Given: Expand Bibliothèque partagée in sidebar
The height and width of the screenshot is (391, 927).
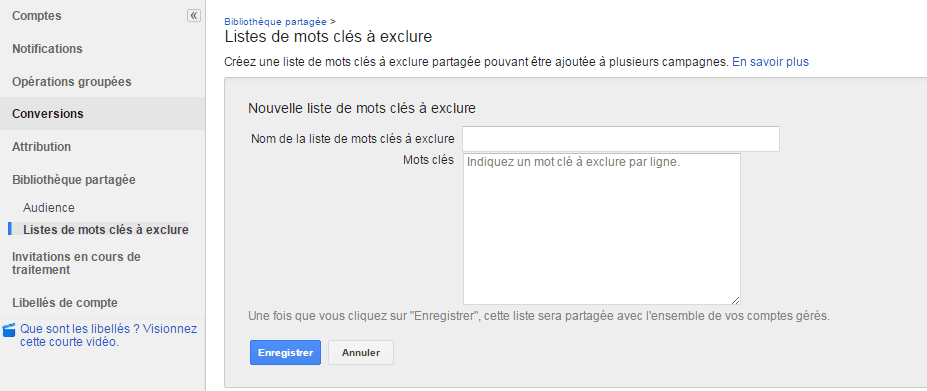Looking at the screenshot, I should (74, 179).
